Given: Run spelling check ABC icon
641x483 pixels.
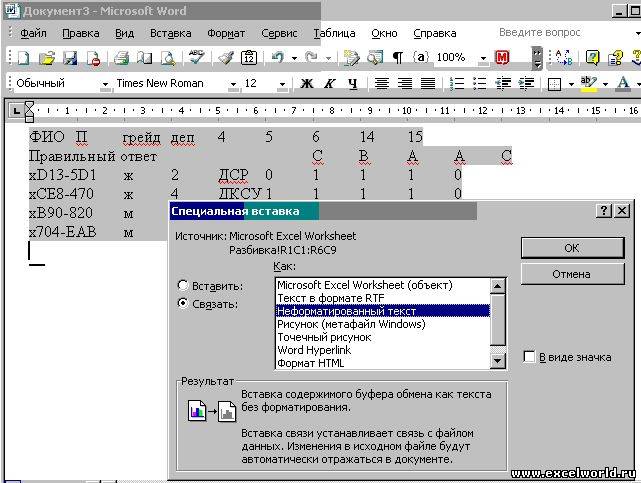Looking at the screenshot, I should (196, 57).
